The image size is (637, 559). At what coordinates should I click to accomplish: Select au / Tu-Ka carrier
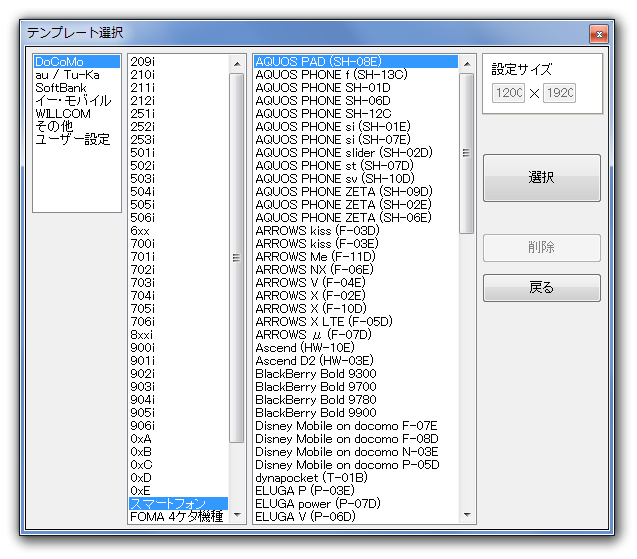coord(77,75)
